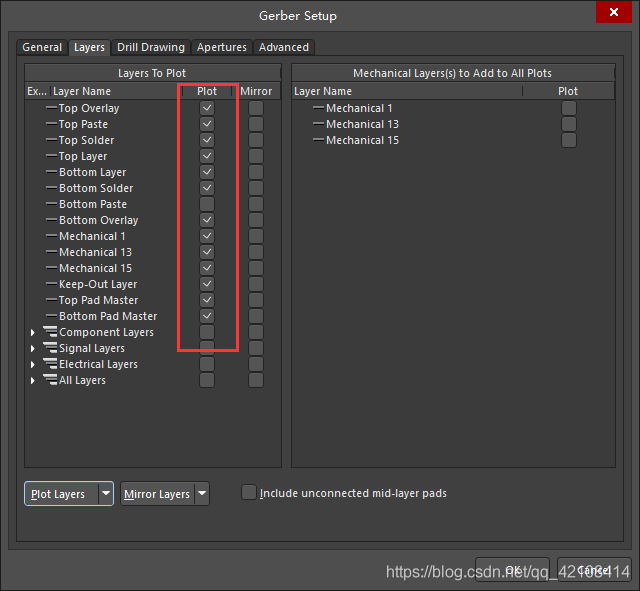The height and width of the screenshot is (591, 640).
Task: Uncheck Plot for Top Layer
Action: point(207,156)
